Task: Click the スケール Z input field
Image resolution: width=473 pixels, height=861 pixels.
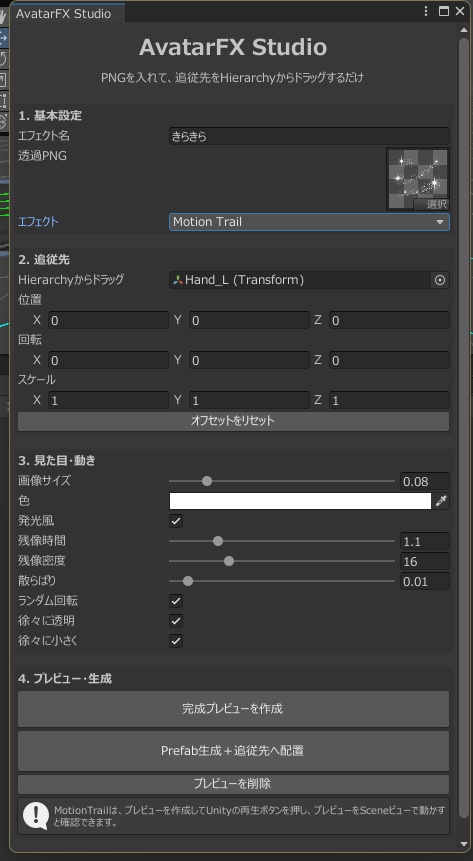Action: (389, 400)
